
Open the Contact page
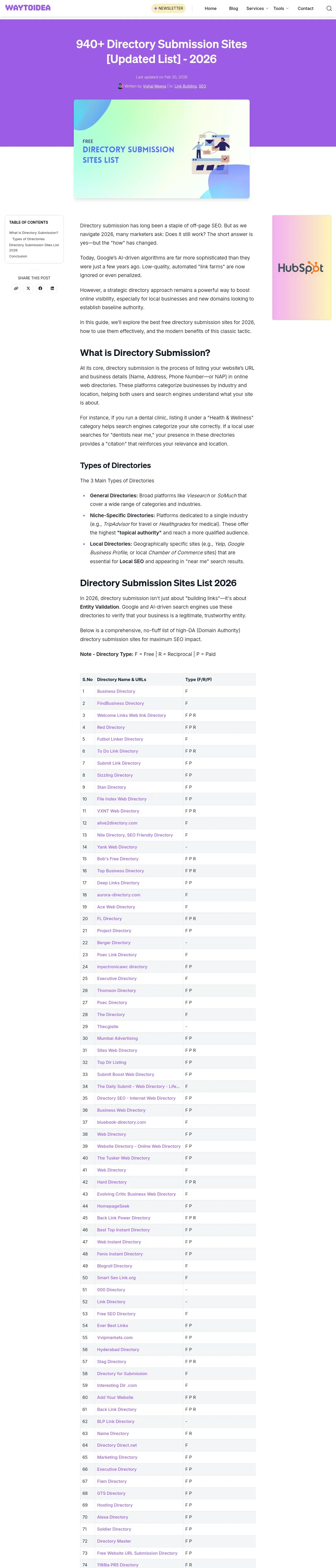point(305,9)
